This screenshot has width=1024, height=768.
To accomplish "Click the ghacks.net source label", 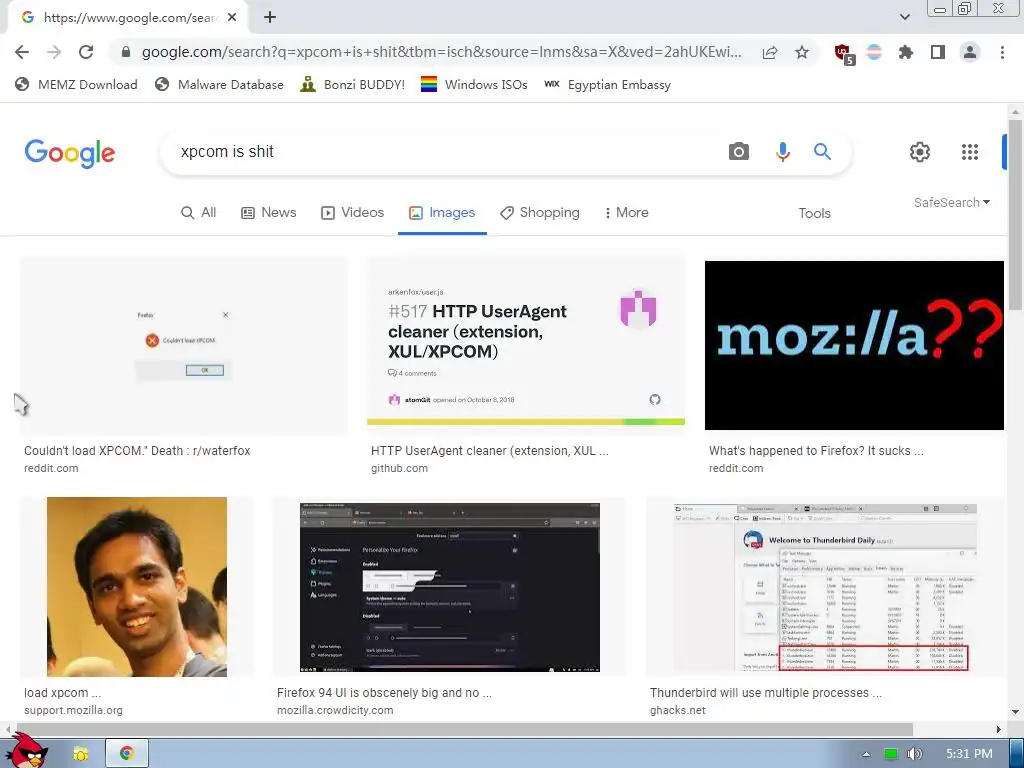I will (678, 710).
